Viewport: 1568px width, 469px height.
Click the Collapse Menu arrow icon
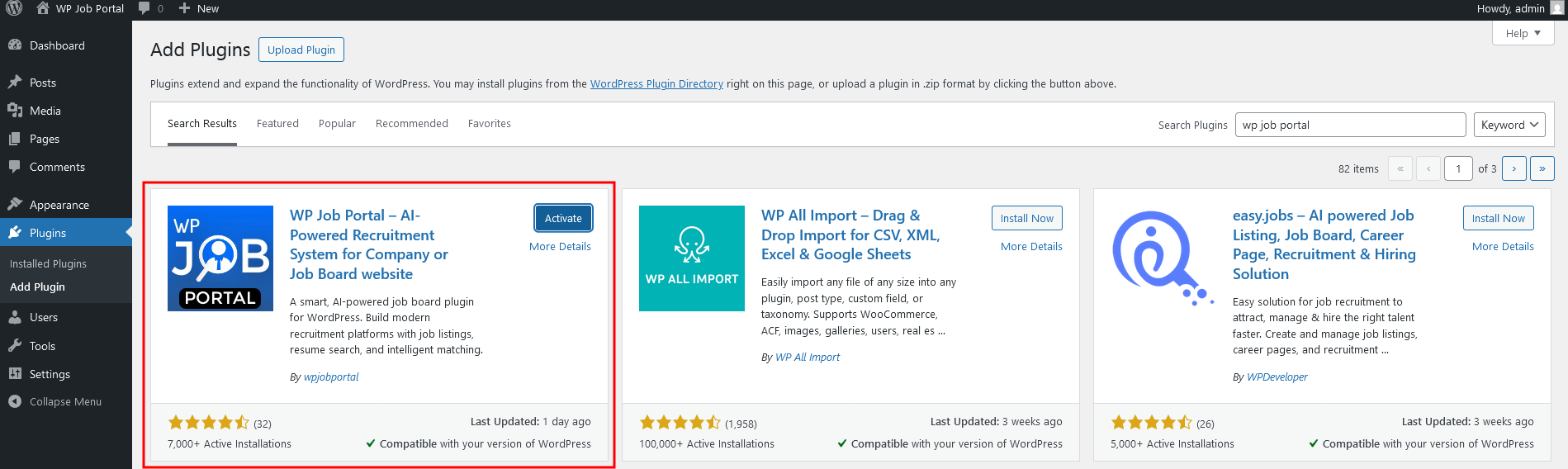(15, 401)
